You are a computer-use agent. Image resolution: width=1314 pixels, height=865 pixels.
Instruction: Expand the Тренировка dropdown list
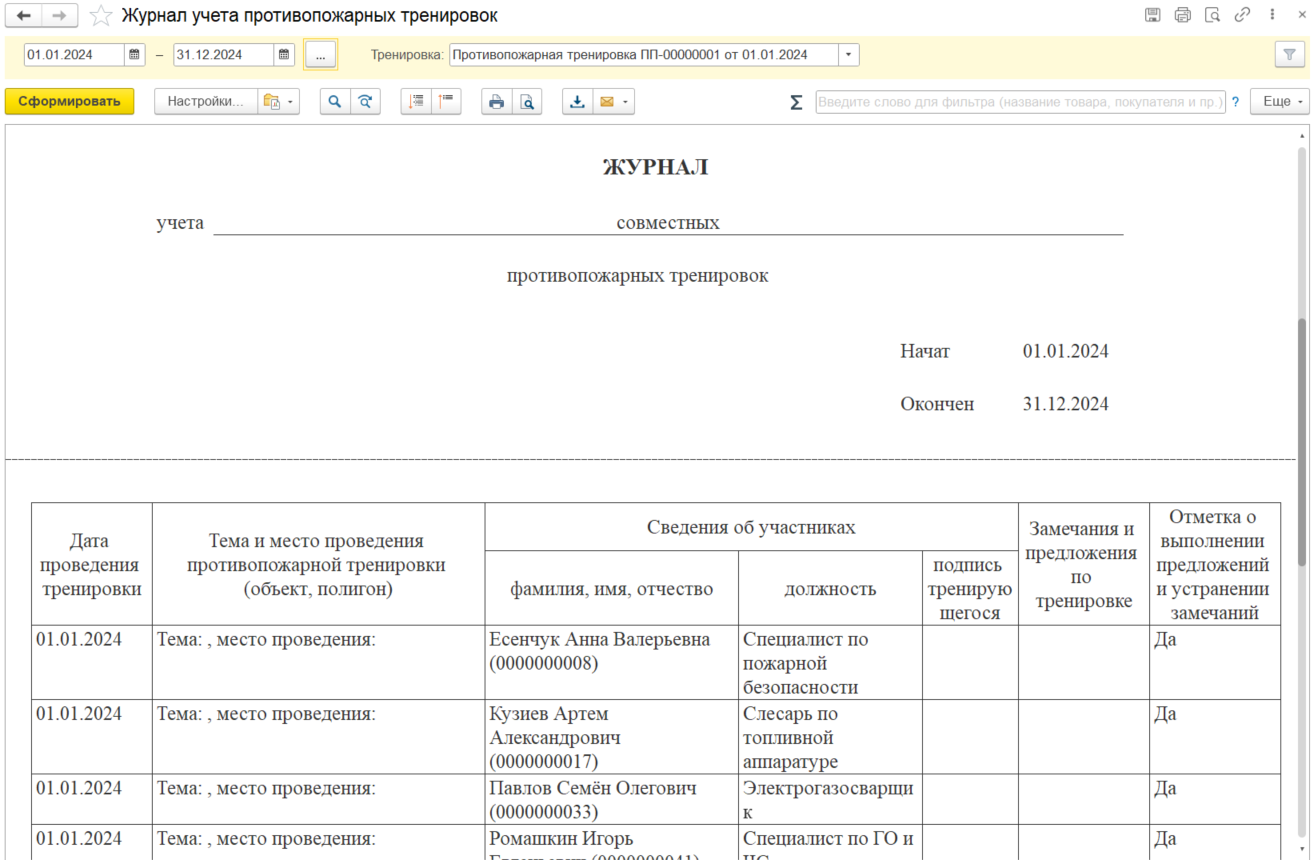pyautogui.click(x=849, y=55)
